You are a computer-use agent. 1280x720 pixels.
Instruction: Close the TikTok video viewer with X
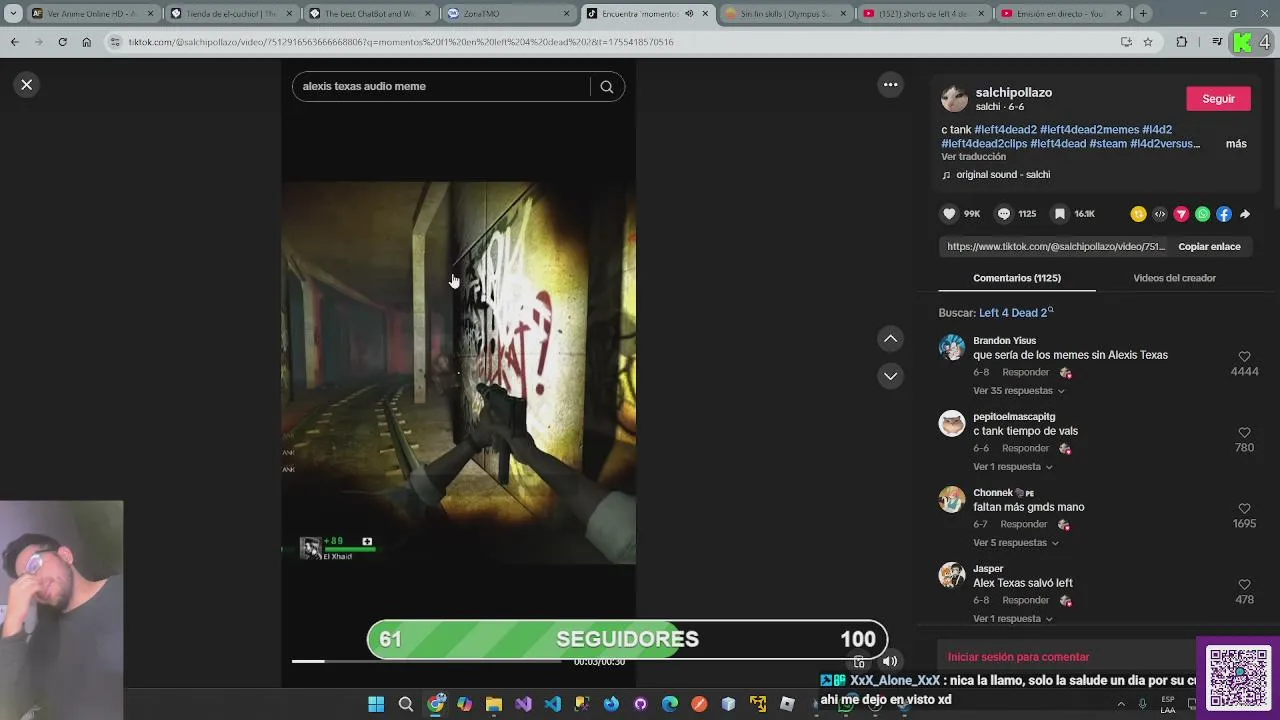coord(27,85)
